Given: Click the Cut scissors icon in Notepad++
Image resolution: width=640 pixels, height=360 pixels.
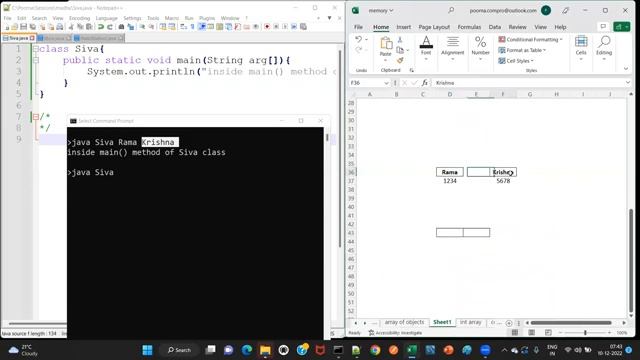Looking at the screenshot, I should click(71, 27).
